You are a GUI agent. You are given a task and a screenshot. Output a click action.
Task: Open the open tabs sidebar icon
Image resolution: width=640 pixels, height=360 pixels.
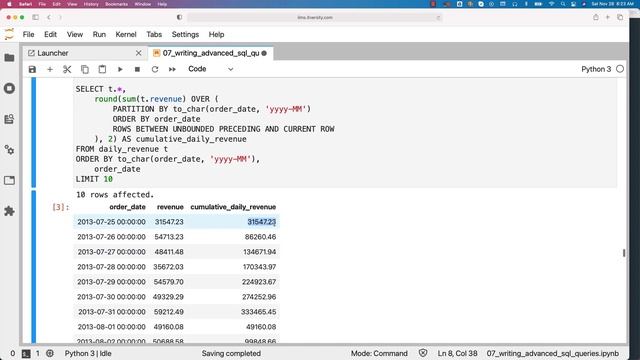[9, 180]
